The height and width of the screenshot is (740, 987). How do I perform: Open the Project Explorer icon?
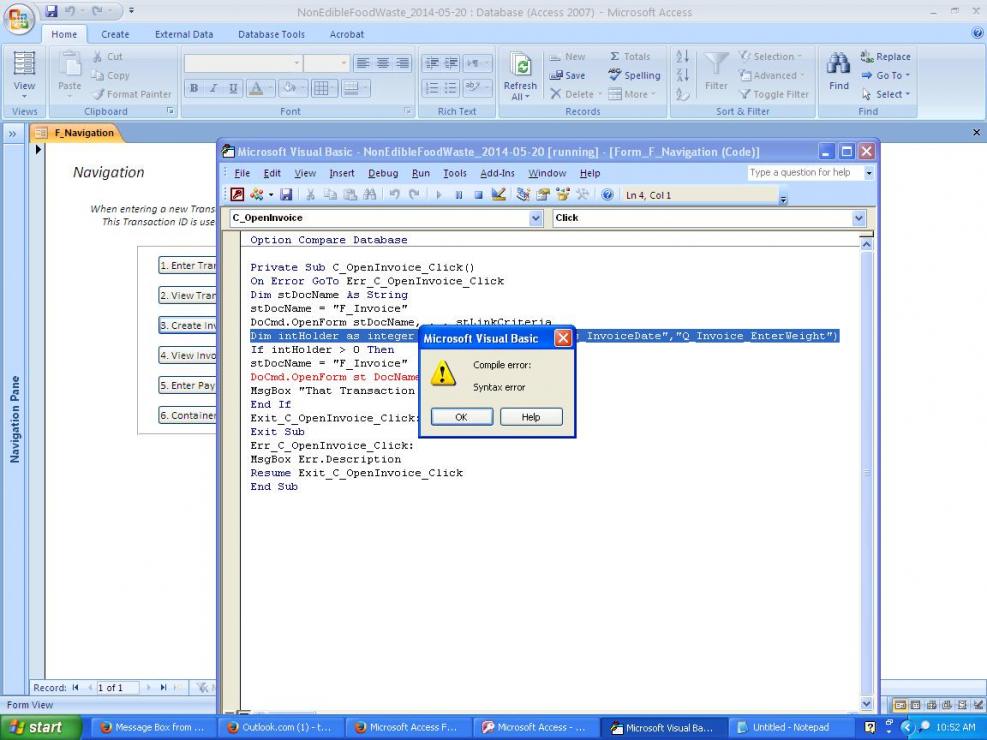(522, 195)
